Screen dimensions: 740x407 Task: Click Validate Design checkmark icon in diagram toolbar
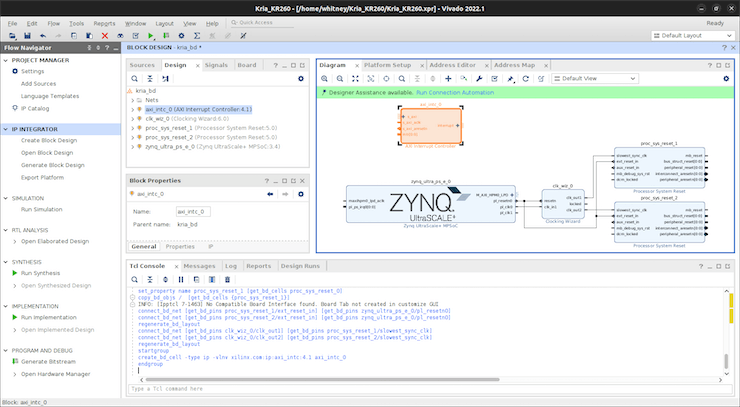pos(494,78)
